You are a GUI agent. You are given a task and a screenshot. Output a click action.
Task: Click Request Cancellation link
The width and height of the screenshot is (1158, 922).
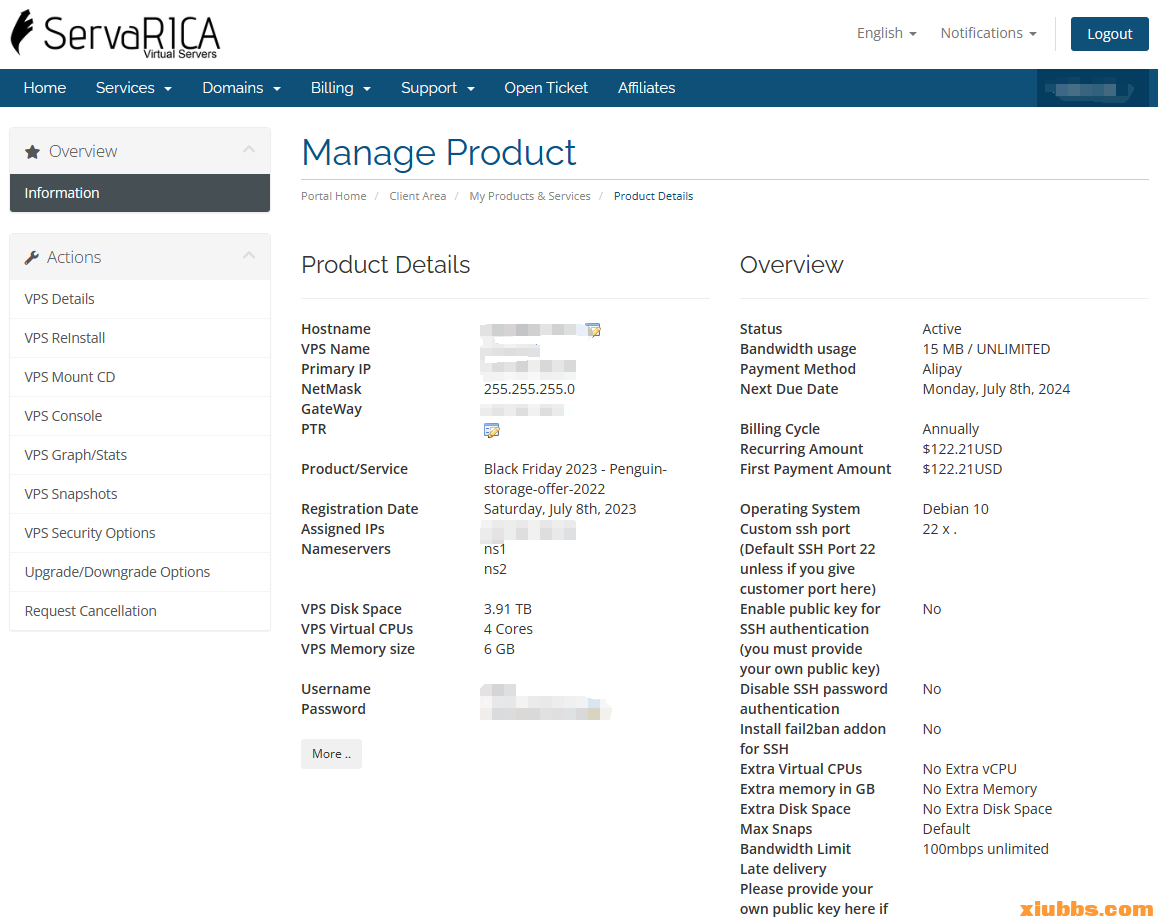point(91,611)
